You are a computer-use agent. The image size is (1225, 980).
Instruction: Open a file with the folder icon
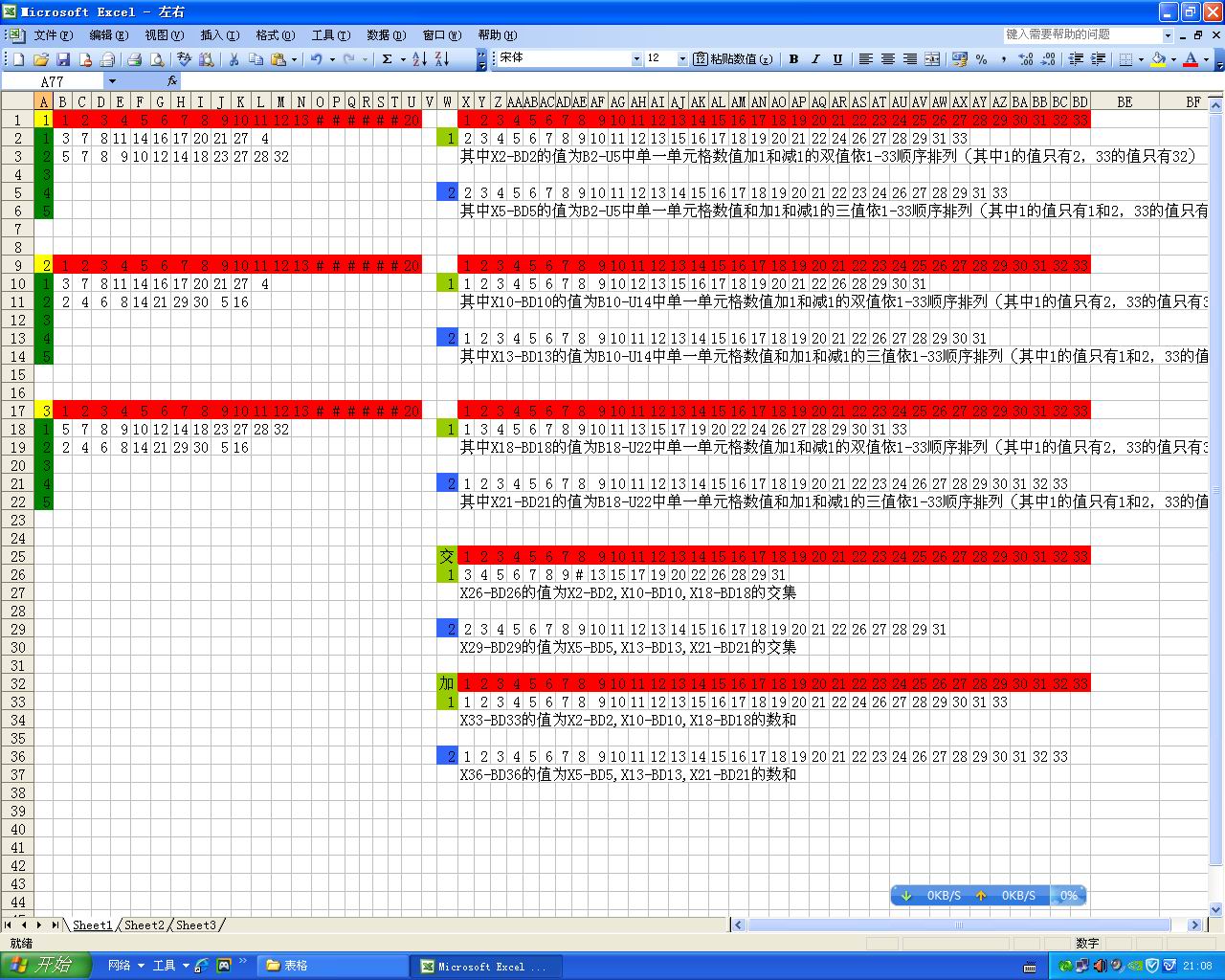41,59
